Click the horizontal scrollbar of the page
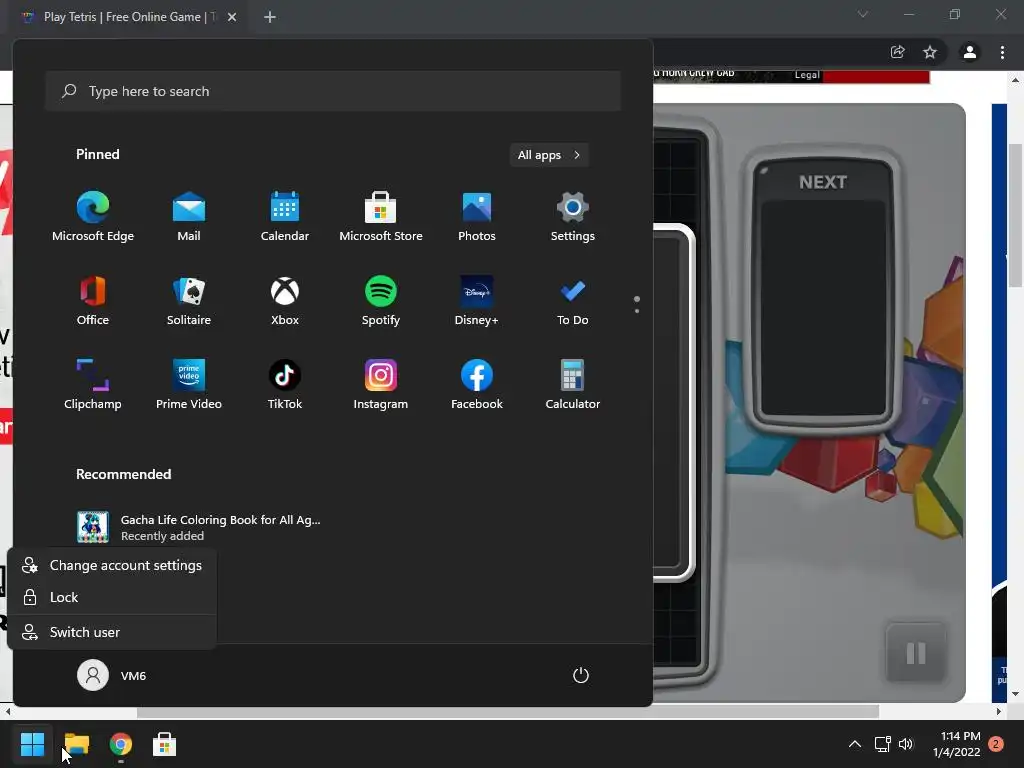Screen dimensions: 1024x768 point(508,711)
